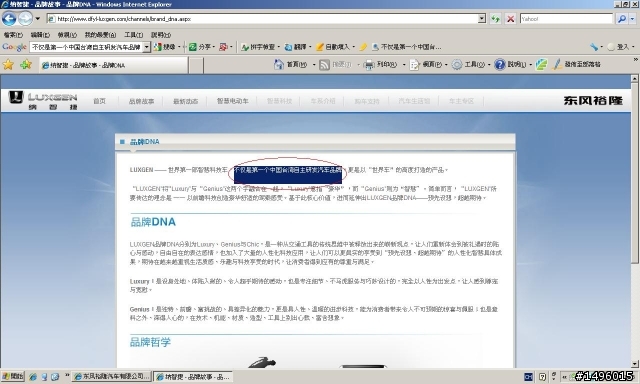Click page scrollbar up arrow
640x384 pixels.
634,78
